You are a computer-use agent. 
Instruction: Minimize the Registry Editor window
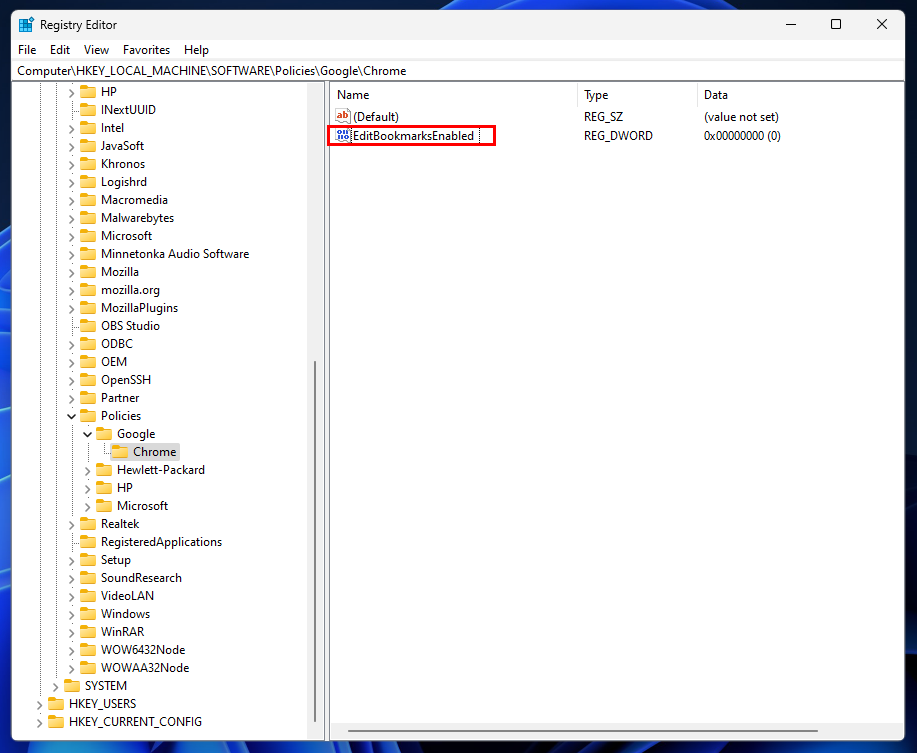(791, 25)
